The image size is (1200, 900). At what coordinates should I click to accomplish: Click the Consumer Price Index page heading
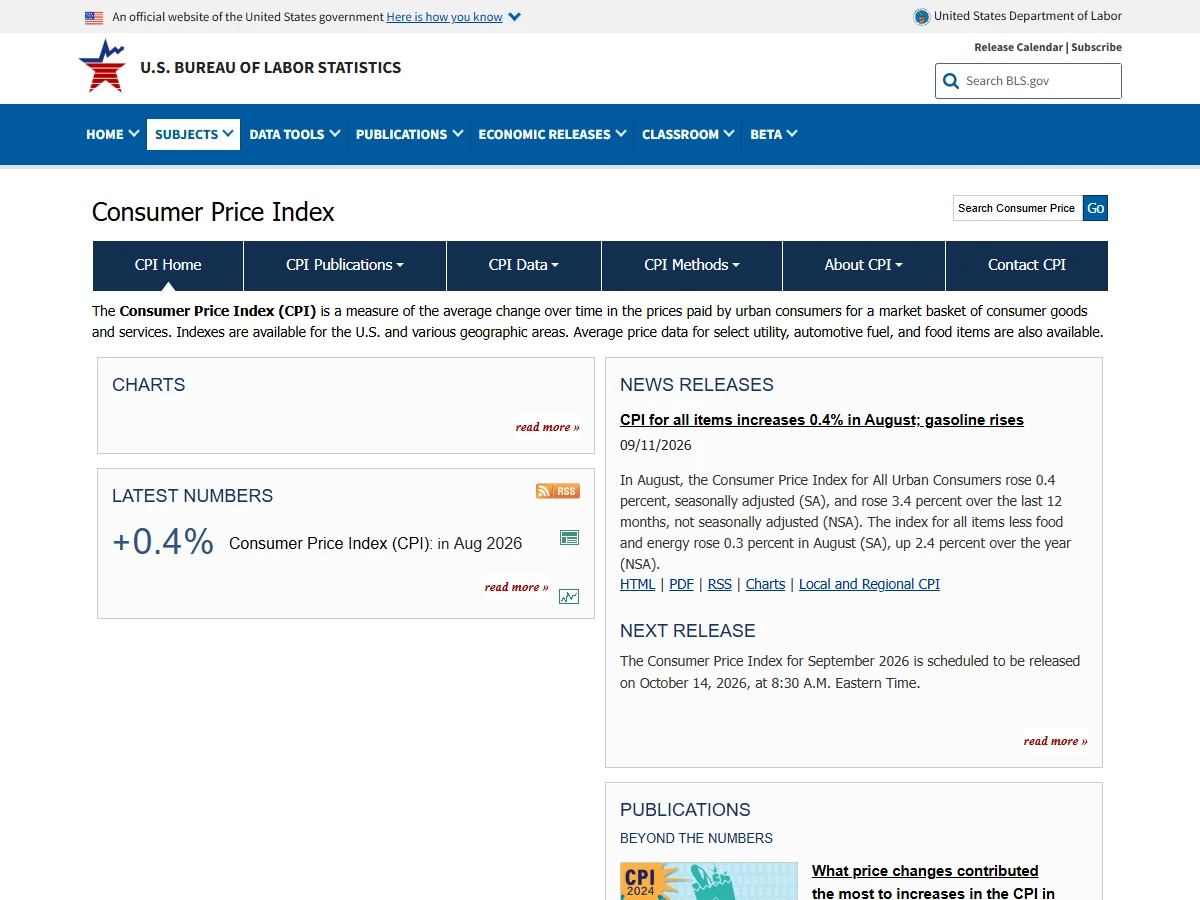(213, 212)
